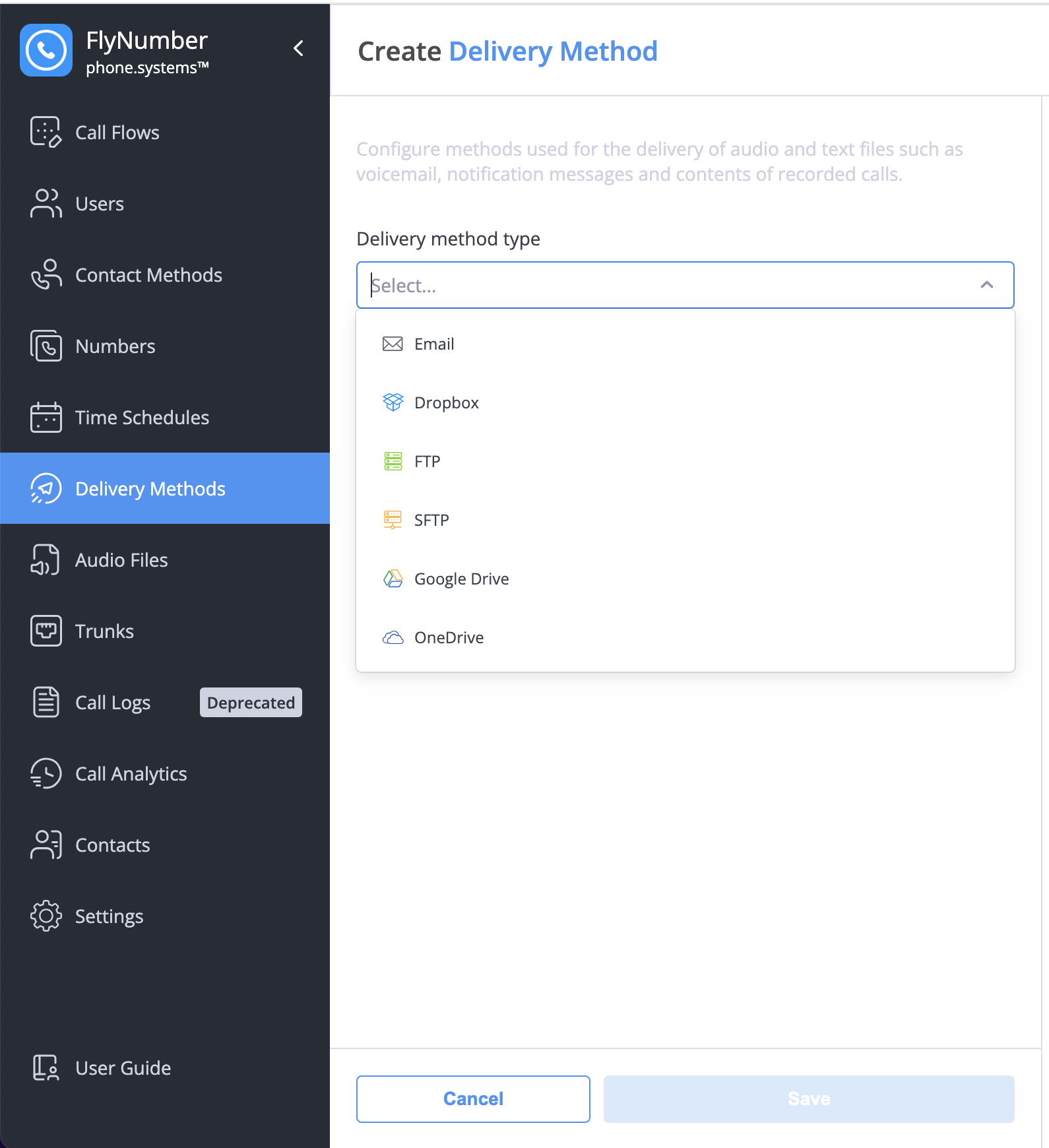This screenshot has width=1049, height=1148.
Task: Click the Email envelope icon in dropdown
Action: [x=393, y=344]
